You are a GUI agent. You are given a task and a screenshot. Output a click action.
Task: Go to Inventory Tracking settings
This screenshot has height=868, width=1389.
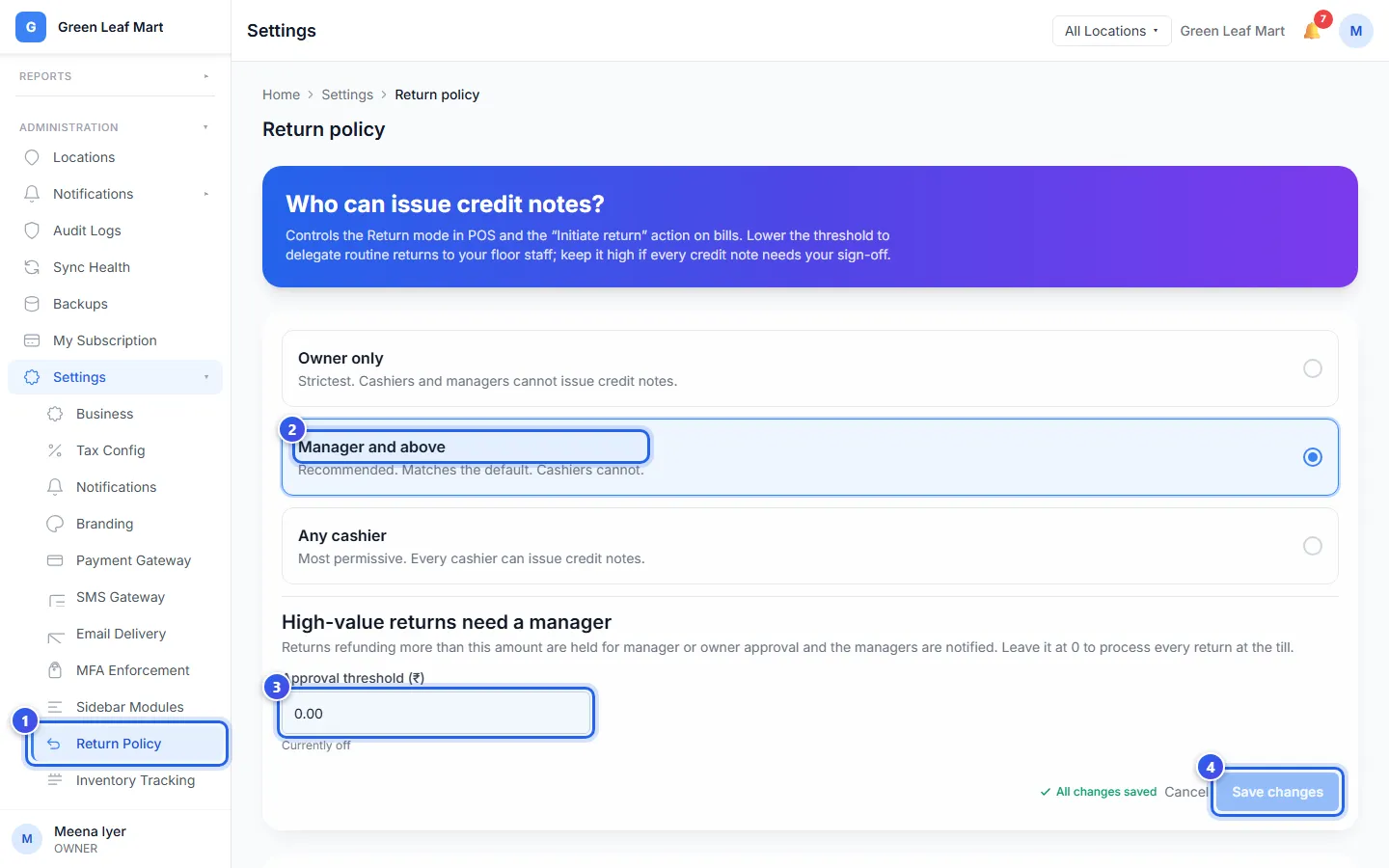click(126, 780)
